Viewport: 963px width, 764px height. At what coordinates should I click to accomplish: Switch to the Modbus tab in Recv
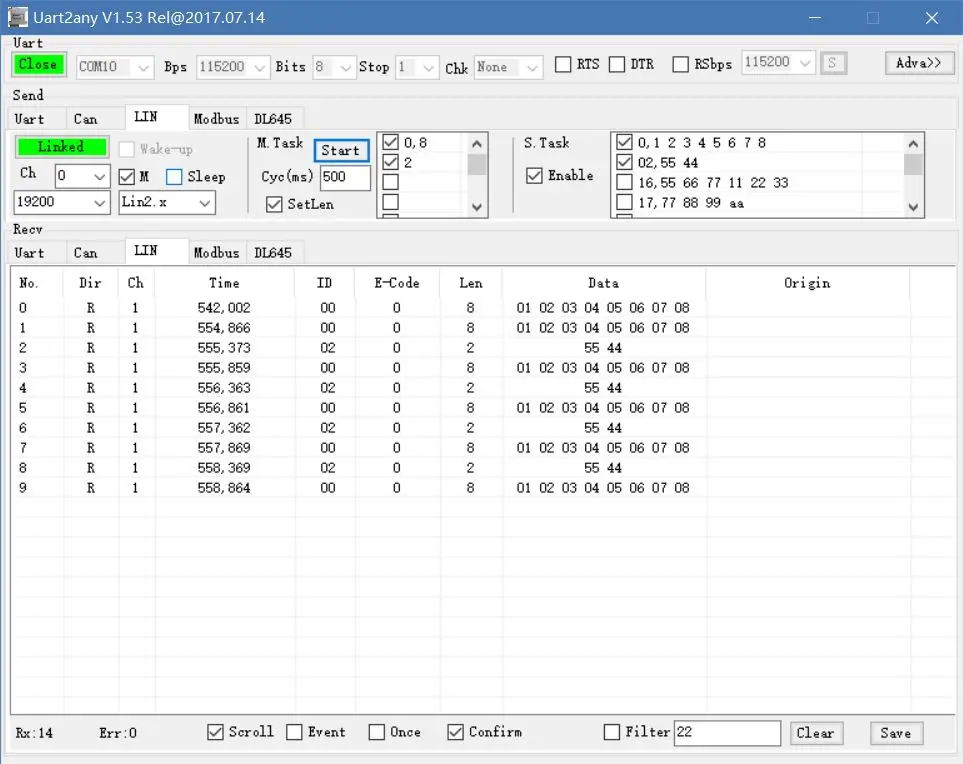[216, 252]
